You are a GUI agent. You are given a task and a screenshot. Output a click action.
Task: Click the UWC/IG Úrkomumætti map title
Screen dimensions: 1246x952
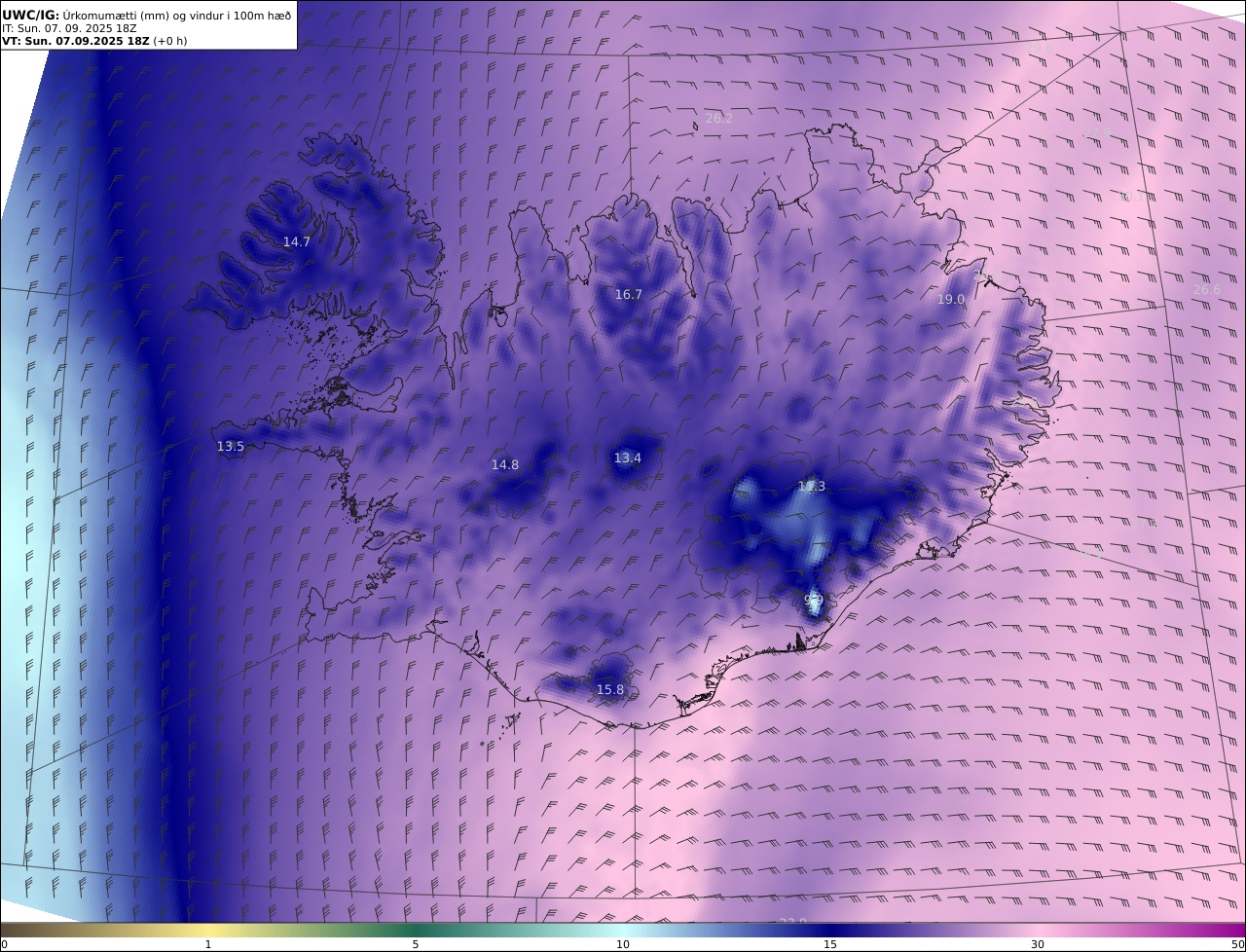click(147, 15)
